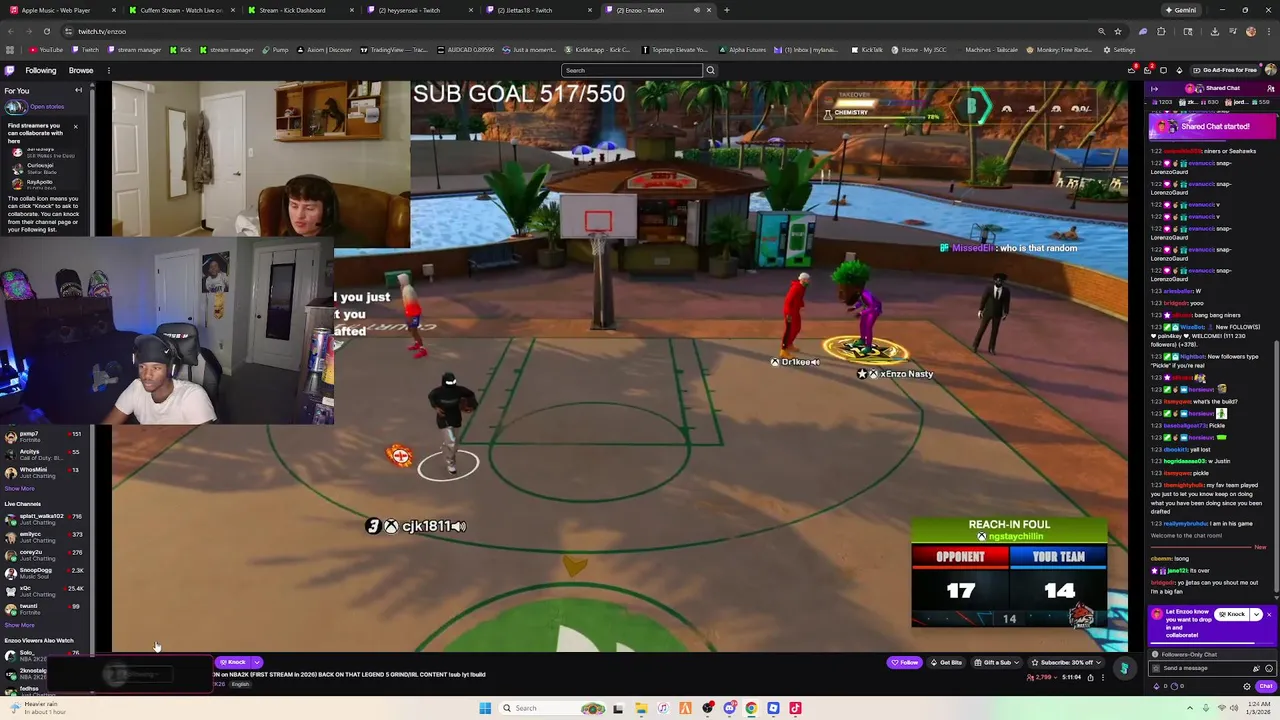
Task: Open Windows Start button
Action: click(x=485, y=708)
